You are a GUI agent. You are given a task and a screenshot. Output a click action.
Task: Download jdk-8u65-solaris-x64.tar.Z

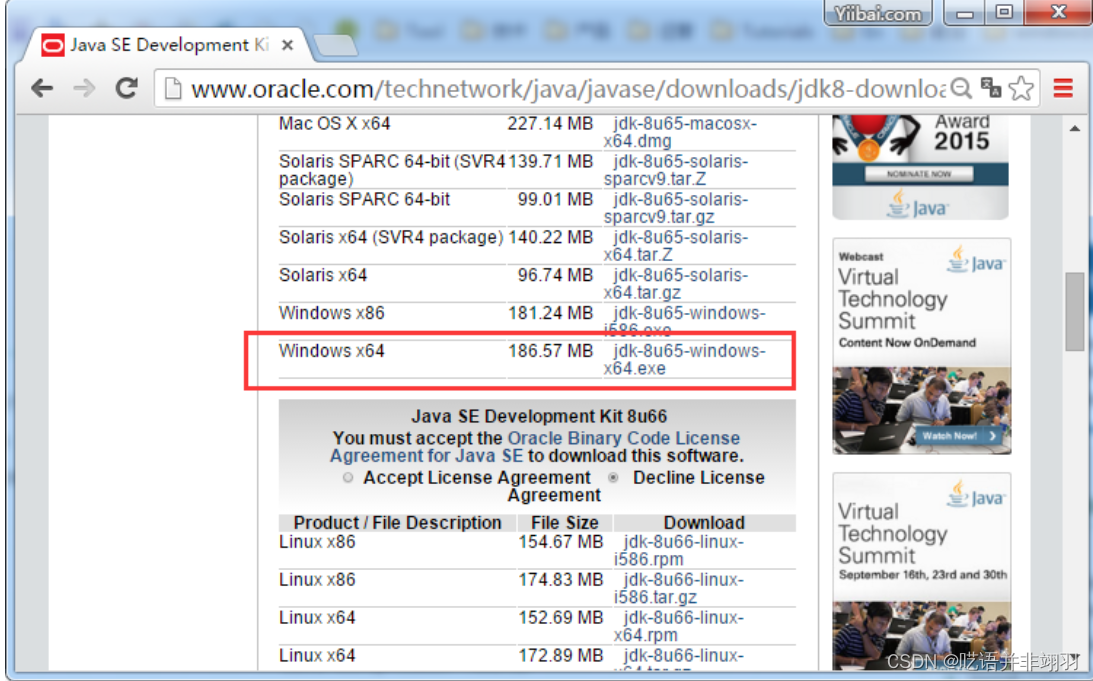[x=675, y=246]
